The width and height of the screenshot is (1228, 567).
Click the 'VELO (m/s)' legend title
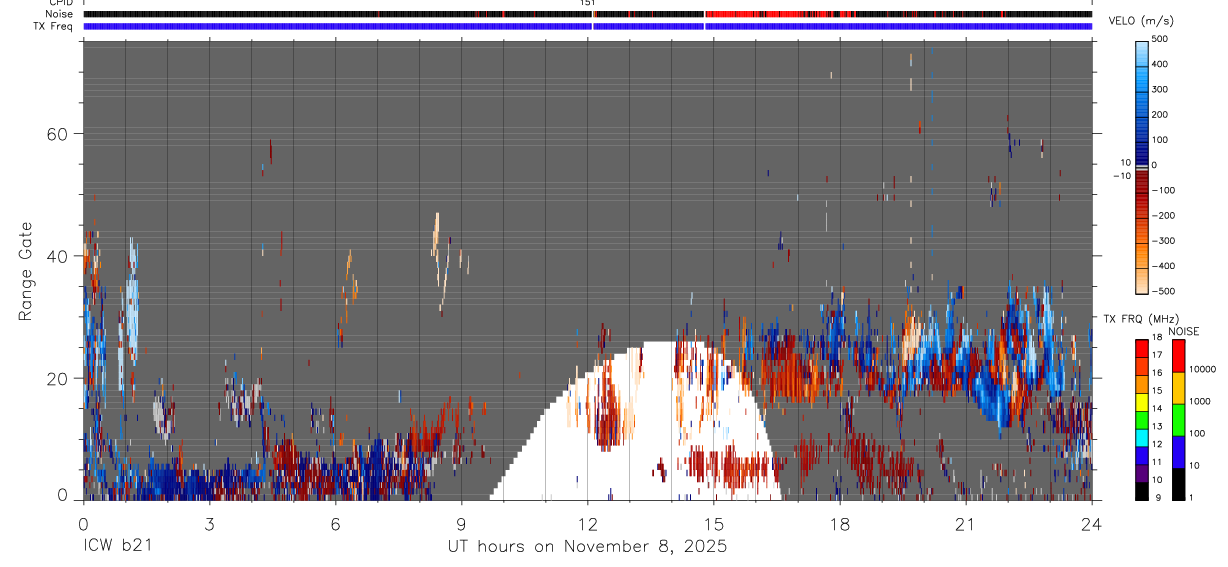tap(1142, 21)
